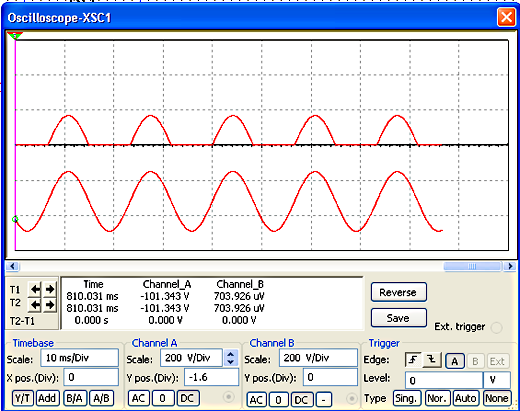Select rising edge trigger icon
The width and height of the screenshot is (520, 411).
tap(413, 360)
